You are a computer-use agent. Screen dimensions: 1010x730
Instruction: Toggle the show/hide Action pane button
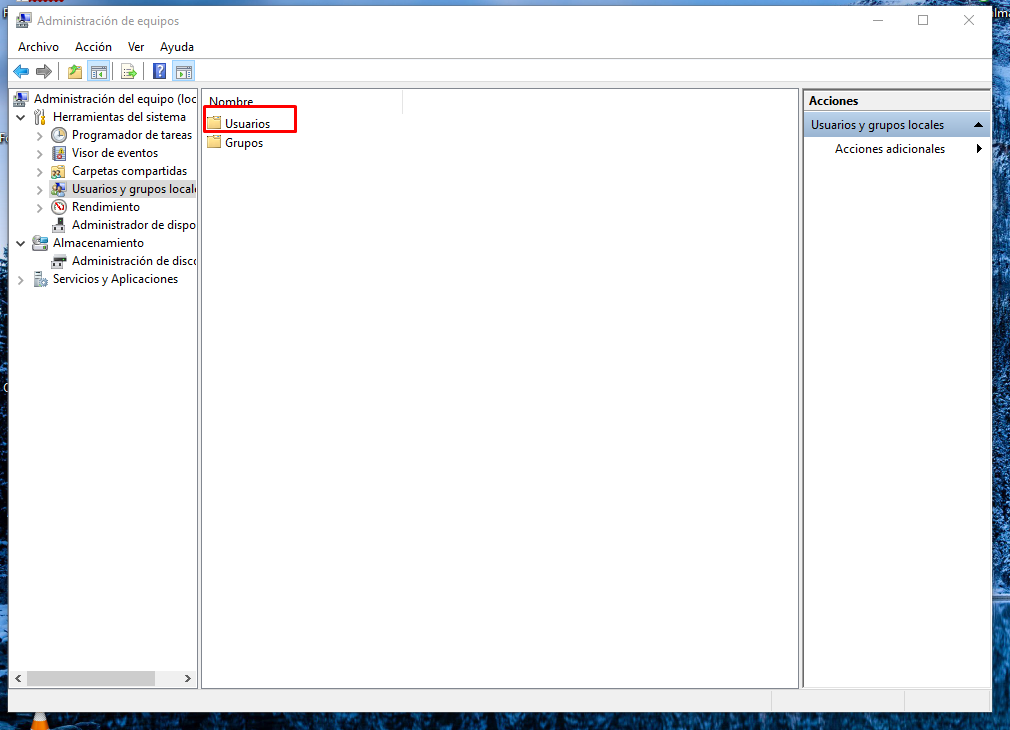tap(183, 71)
